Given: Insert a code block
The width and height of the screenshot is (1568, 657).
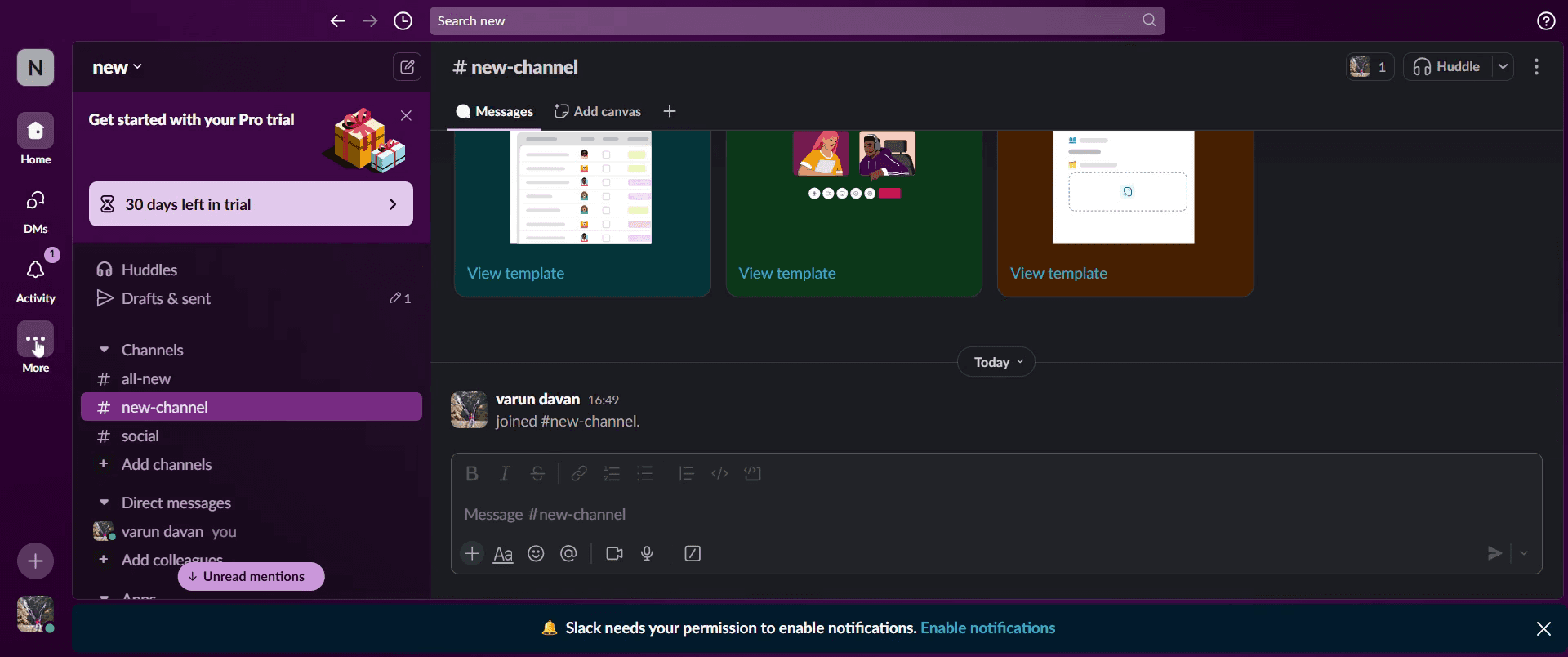Looking at the screenshot, I should coord(753,474).
